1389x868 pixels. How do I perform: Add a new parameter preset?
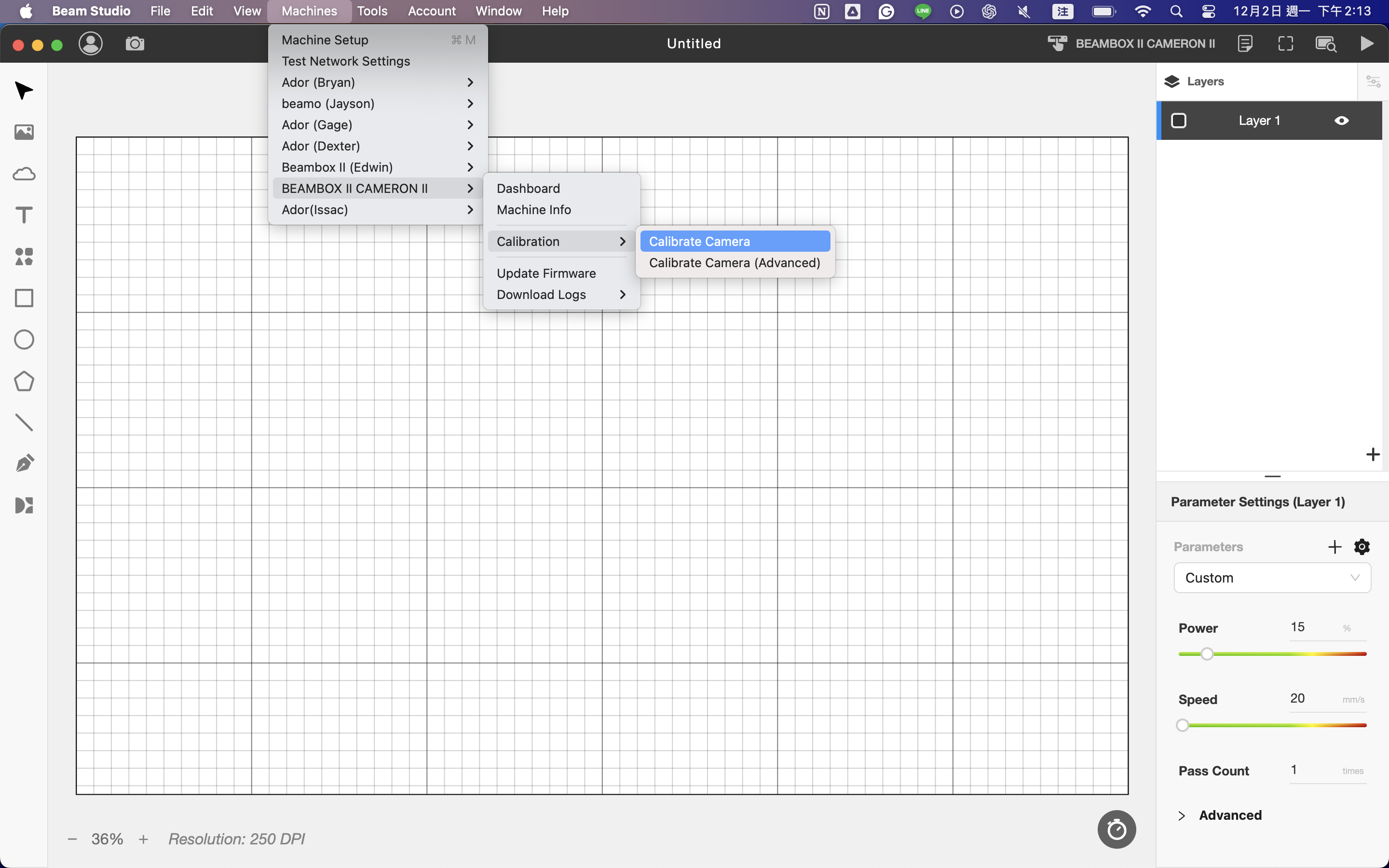click(x=1335, y=546)
